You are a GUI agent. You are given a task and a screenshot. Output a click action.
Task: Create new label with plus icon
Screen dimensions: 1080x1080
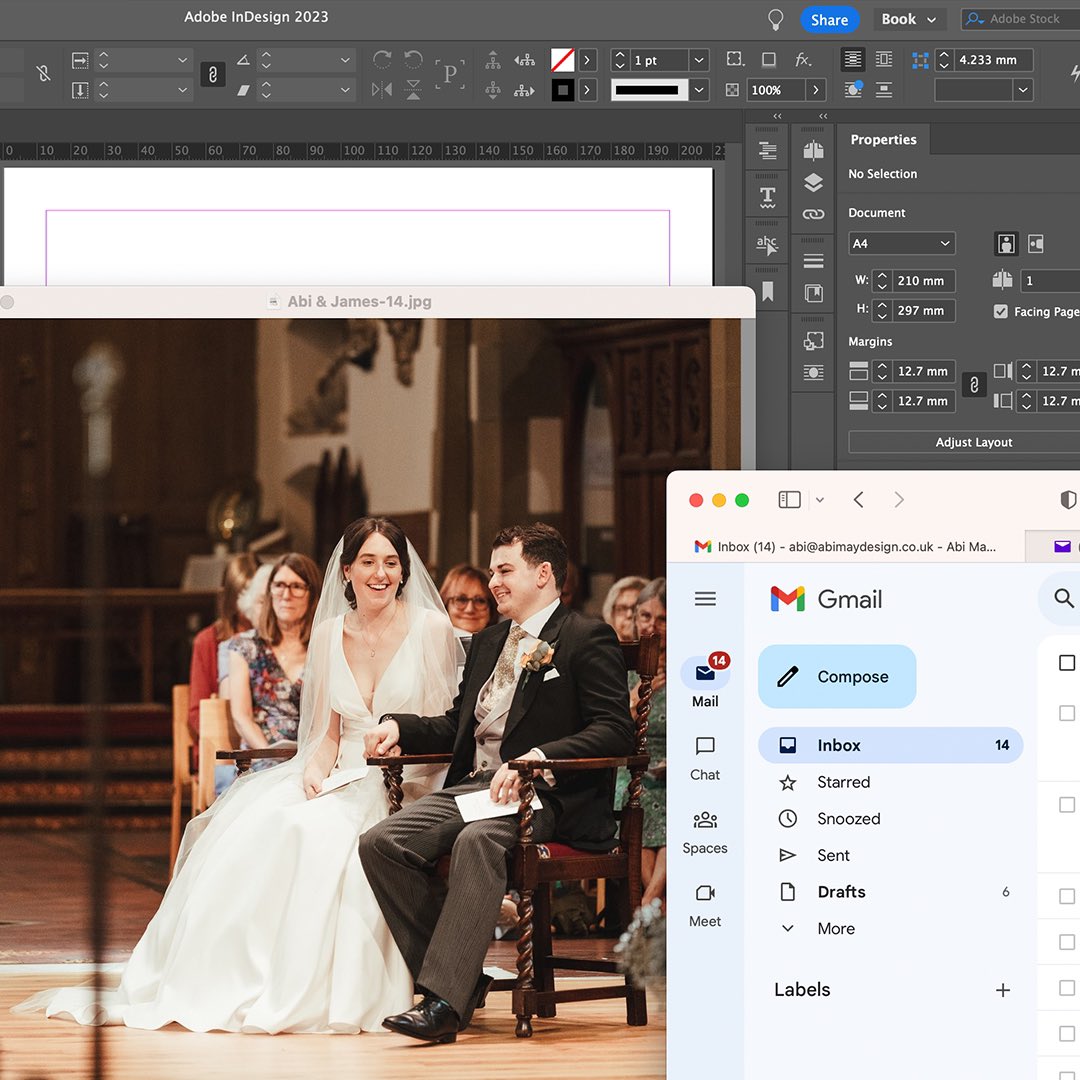[1003, 990]
